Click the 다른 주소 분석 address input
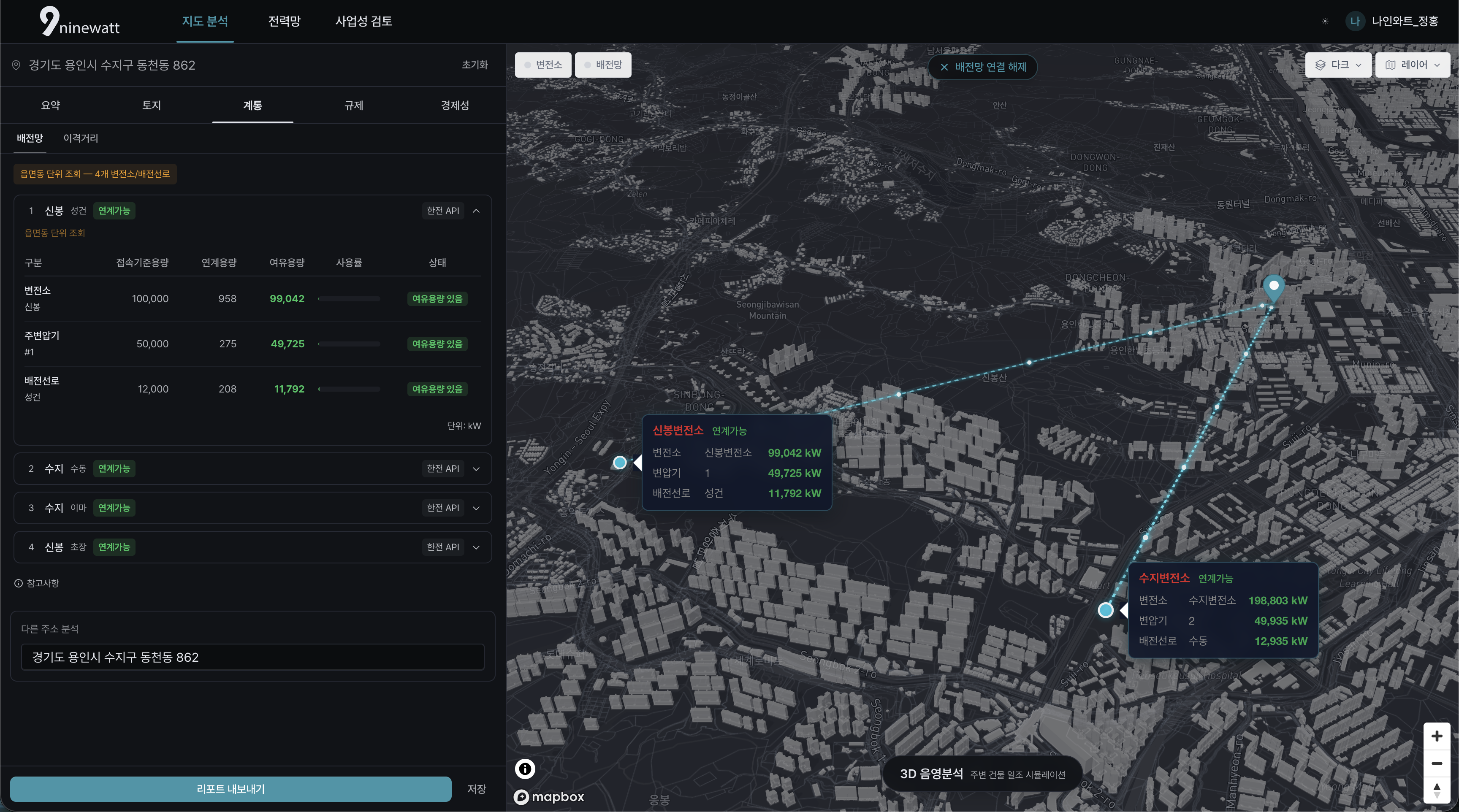Image resolution: width=1459 pixels, height=812 pixels. (252, 657)
